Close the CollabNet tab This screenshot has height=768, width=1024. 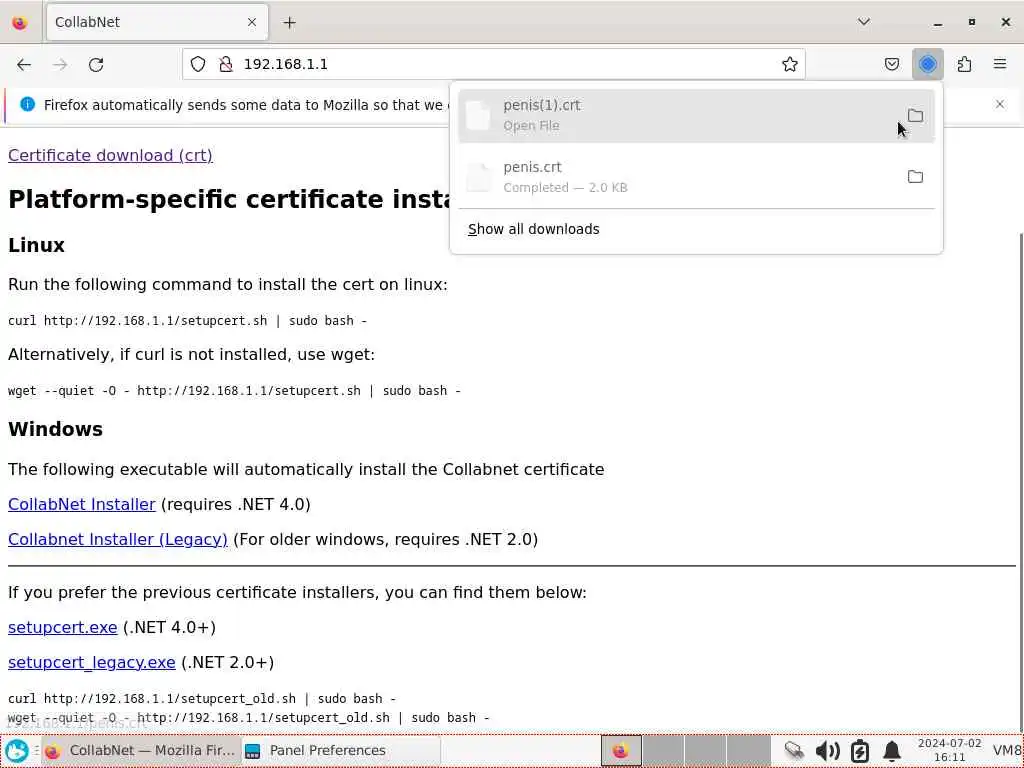click(x=251, y=22)
